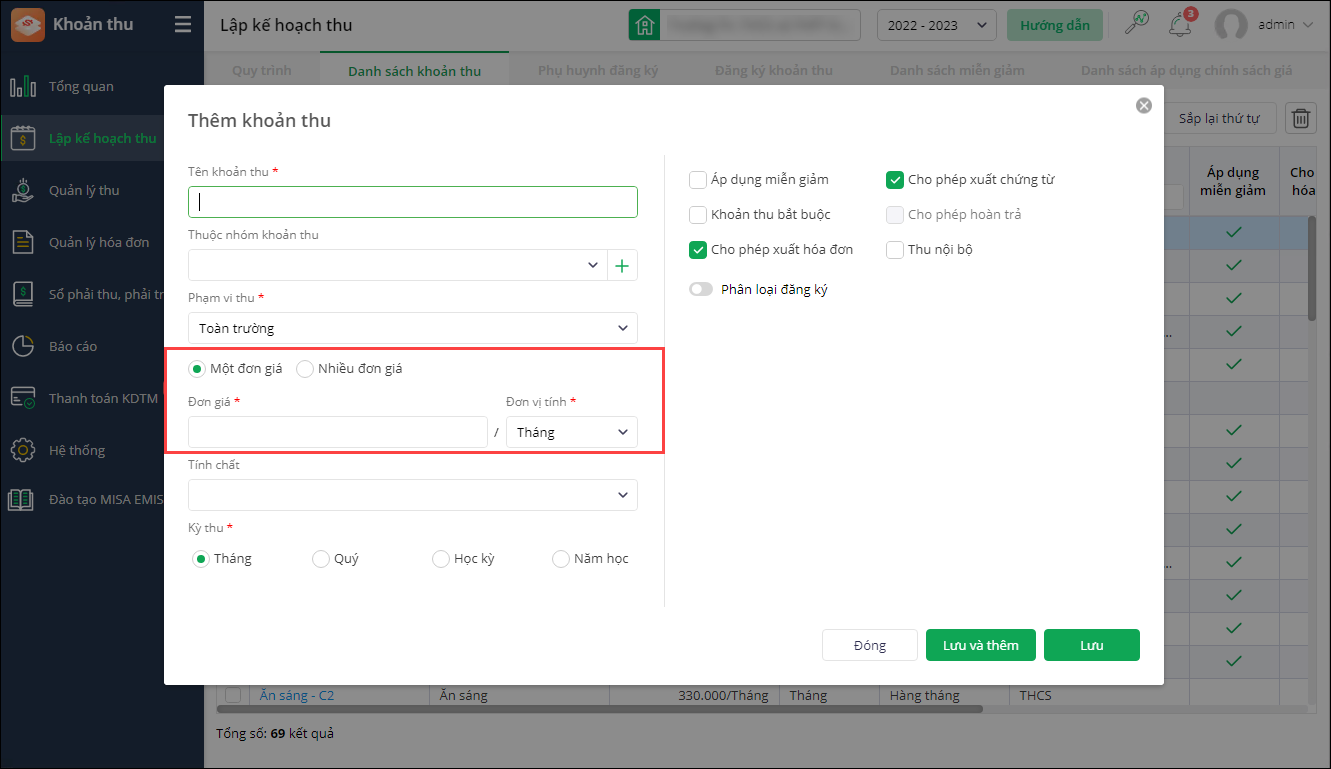This screenshot has height=769, width=1331.
Task: Open the Ăn sáng - C2 link
Action: pos(297,695)
